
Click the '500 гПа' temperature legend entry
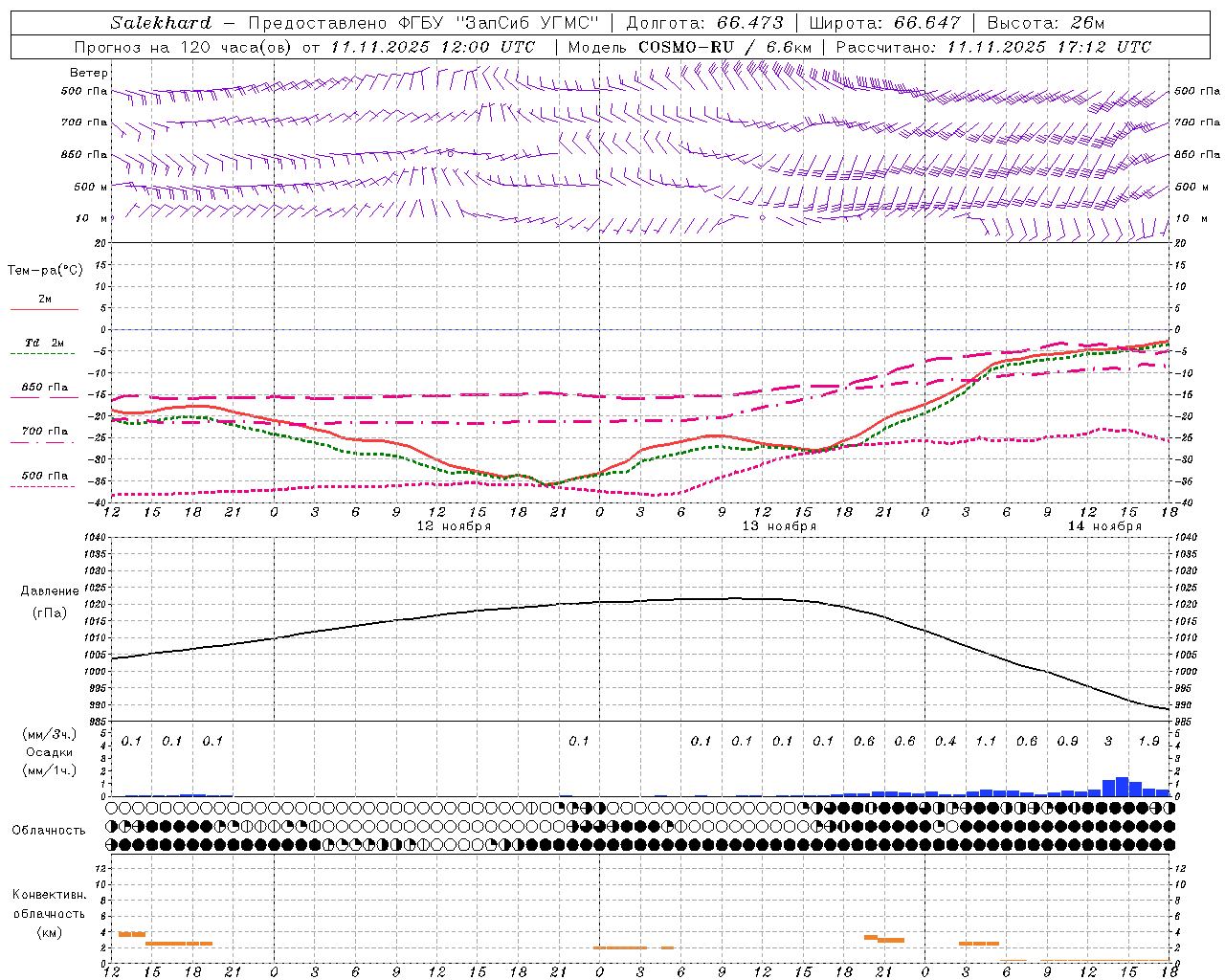coord(45,476)
